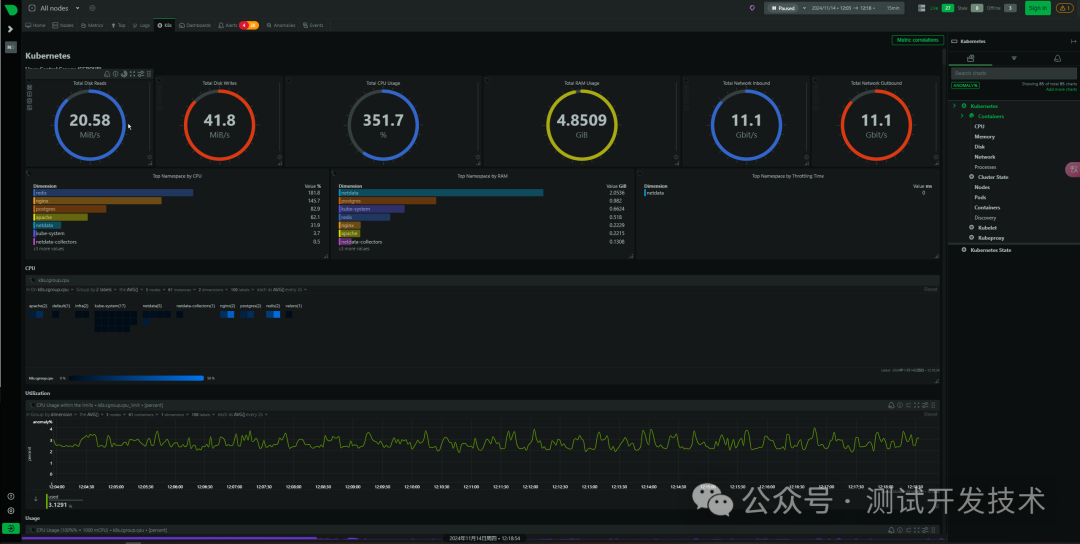Click the green Sign in button
Screen dimensions: 1080x544
point(1037,8)
